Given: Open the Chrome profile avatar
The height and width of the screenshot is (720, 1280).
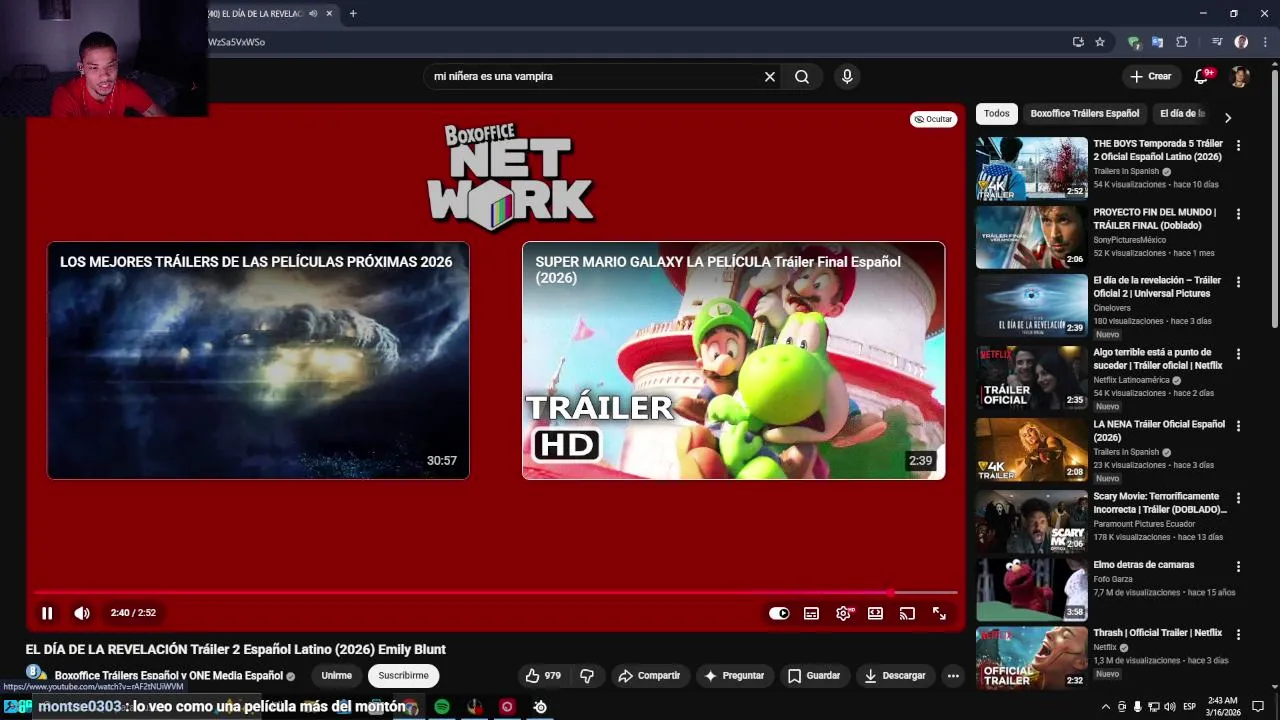Looking at the screenshot, I should (x=1241, y=42).
